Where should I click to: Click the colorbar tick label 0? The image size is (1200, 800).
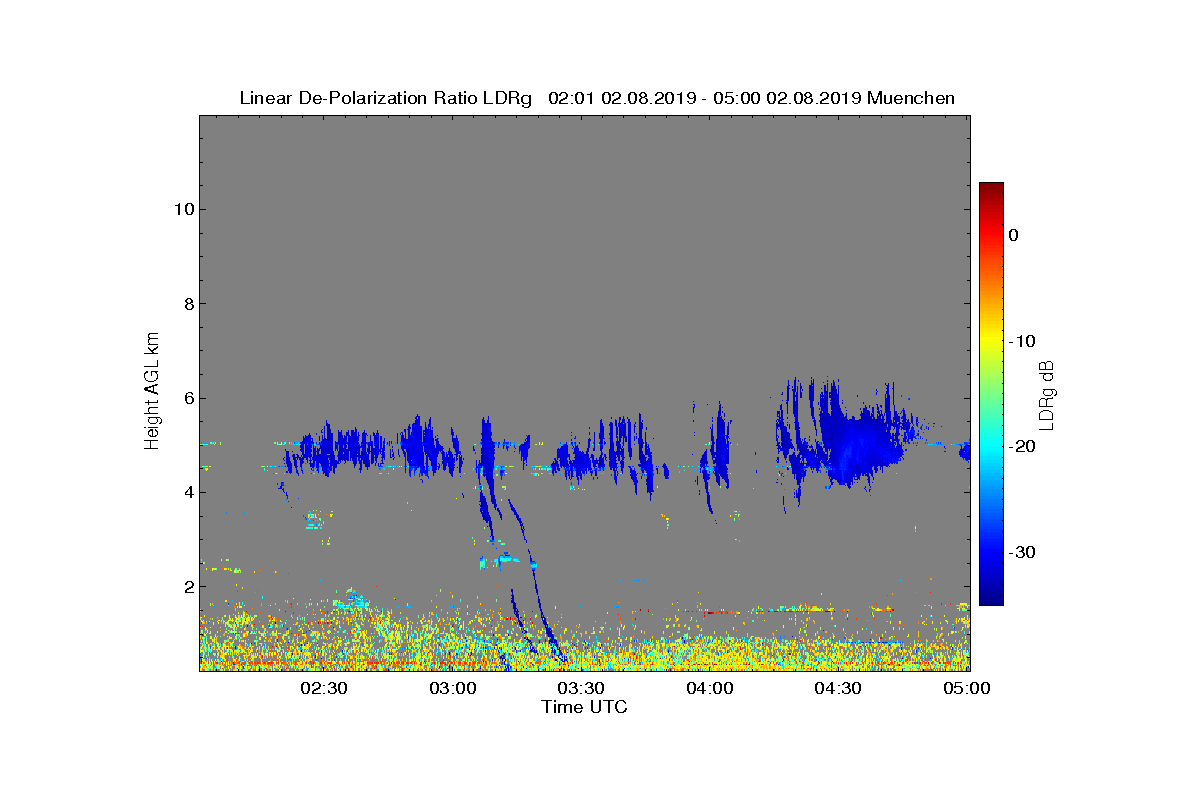click(1013, 235)
